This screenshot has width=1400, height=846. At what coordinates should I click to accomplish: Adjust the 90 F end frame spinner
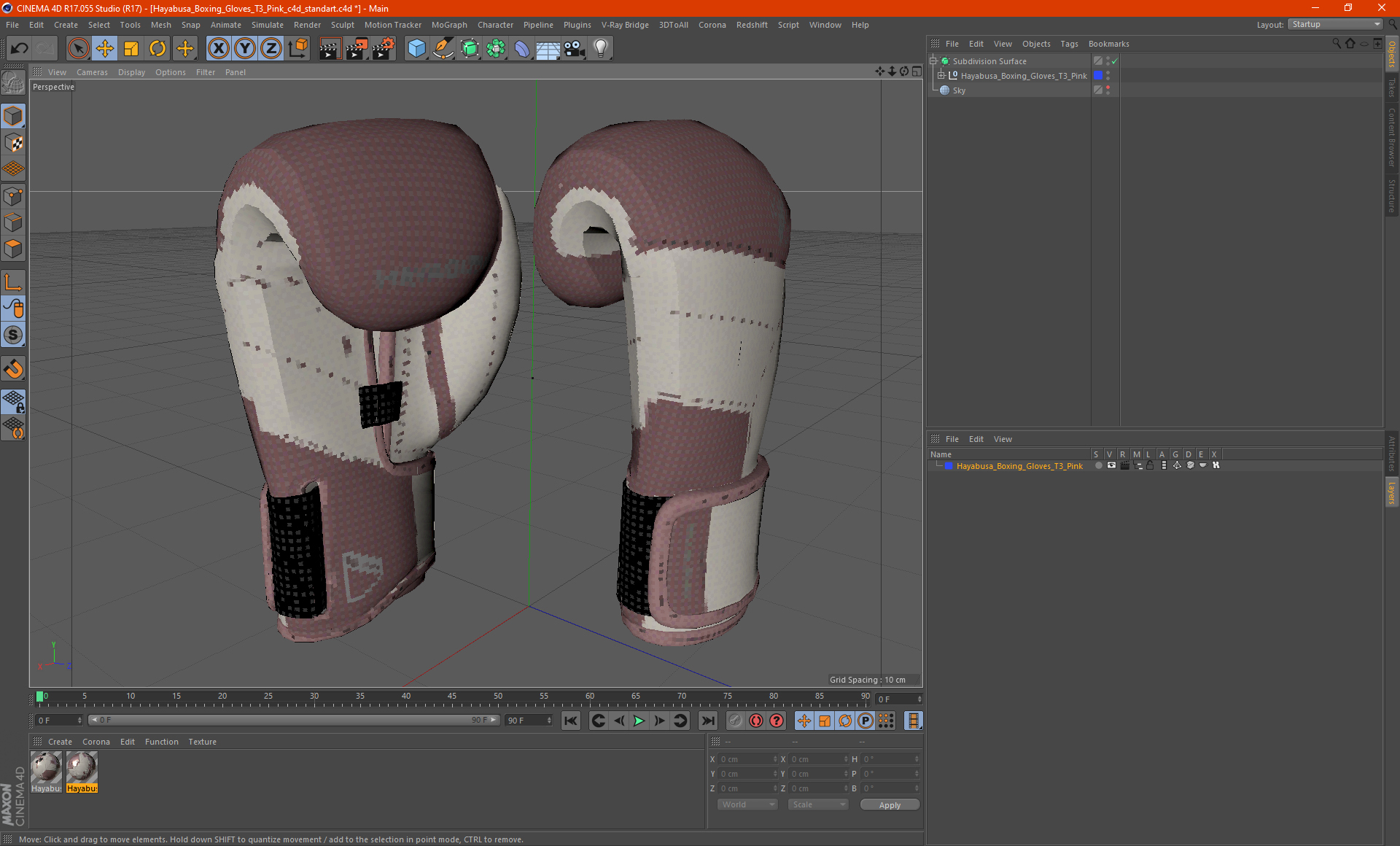click(549, 721)
